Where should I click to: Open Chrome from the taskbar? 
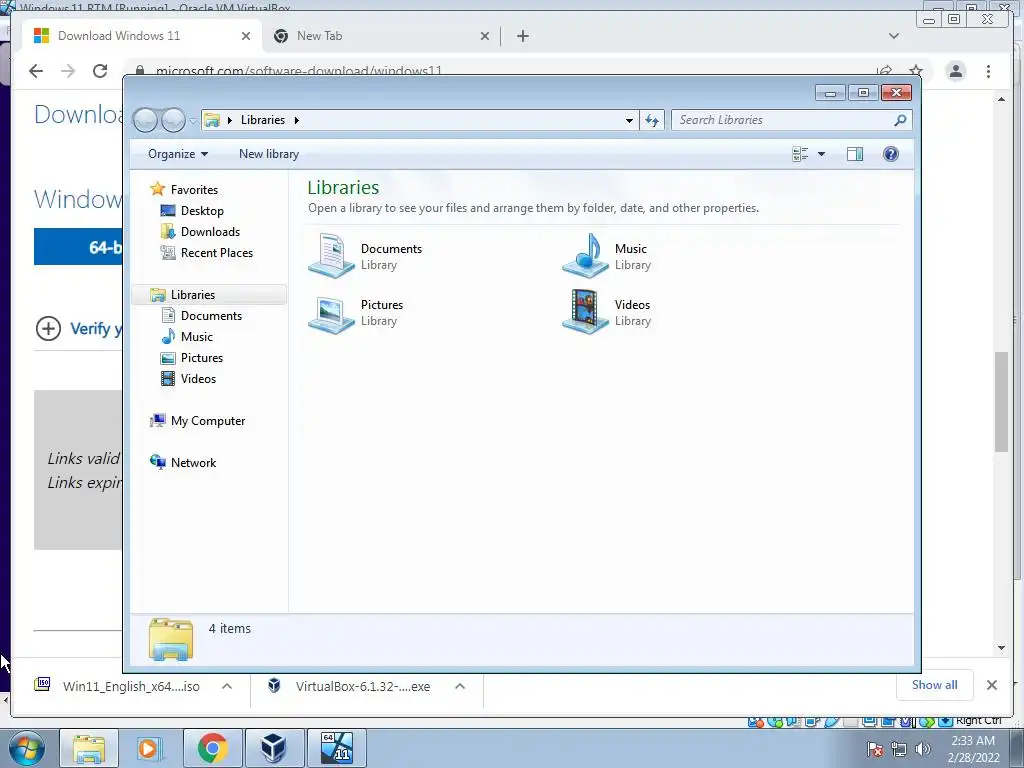point(212,748)
